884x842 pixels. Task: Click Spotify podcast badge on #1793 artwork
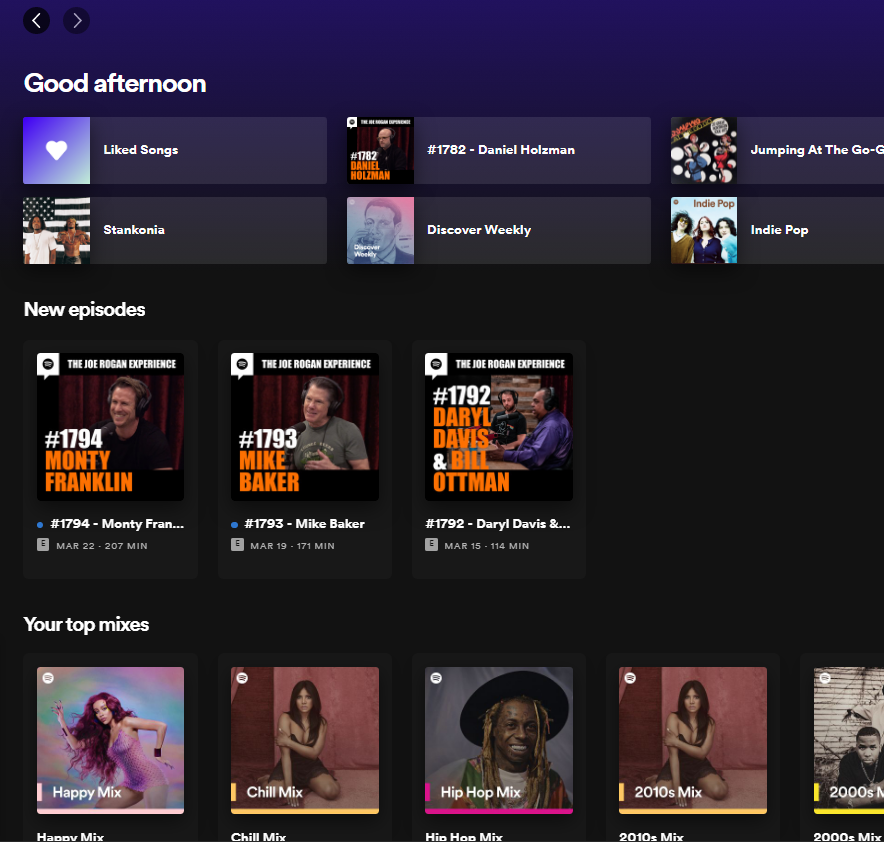pos(242,365)
